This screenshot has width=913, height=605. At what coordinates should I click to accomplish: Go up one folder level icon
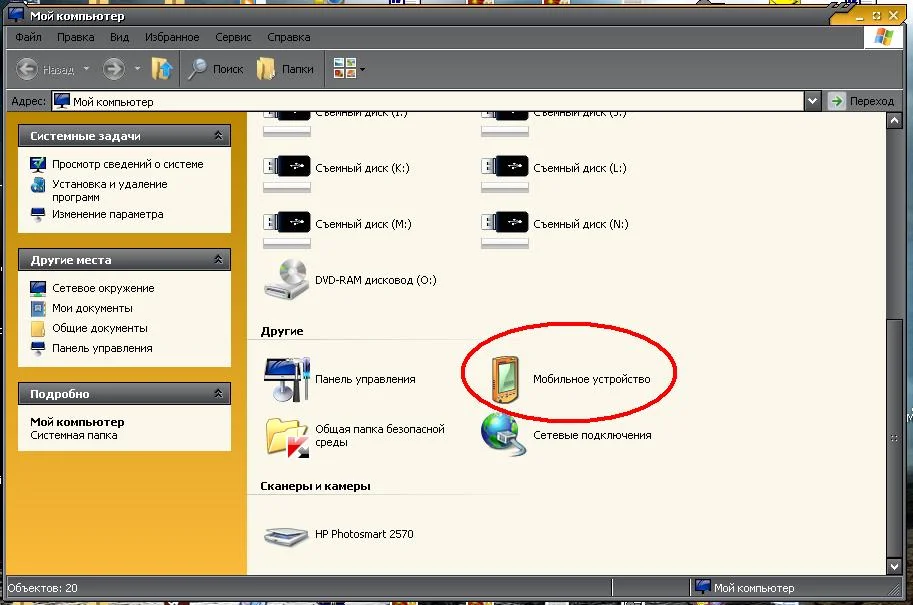(162, 69)
